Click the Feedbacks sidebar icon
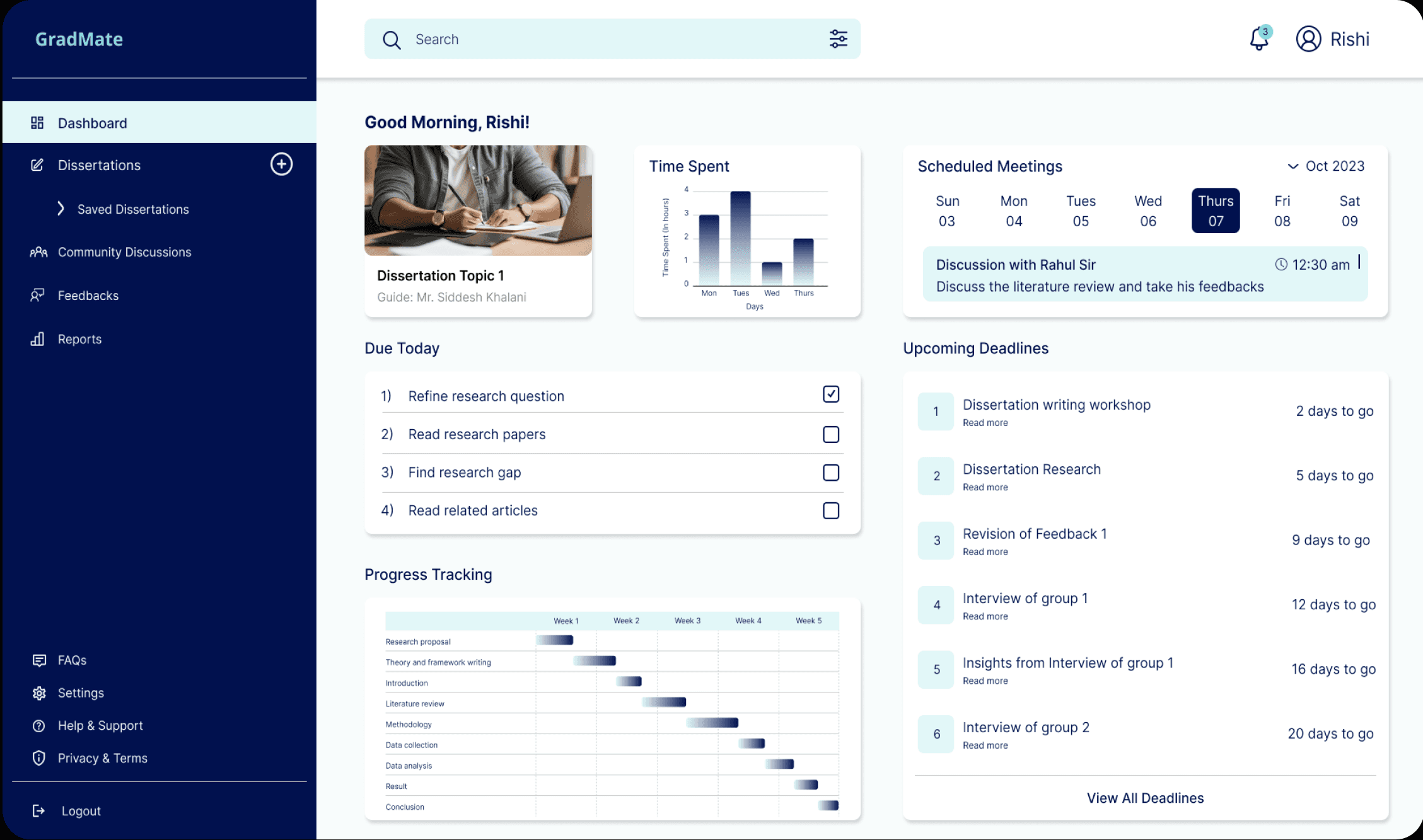The height and width of the screenshot is (840, 1423). 38,296
